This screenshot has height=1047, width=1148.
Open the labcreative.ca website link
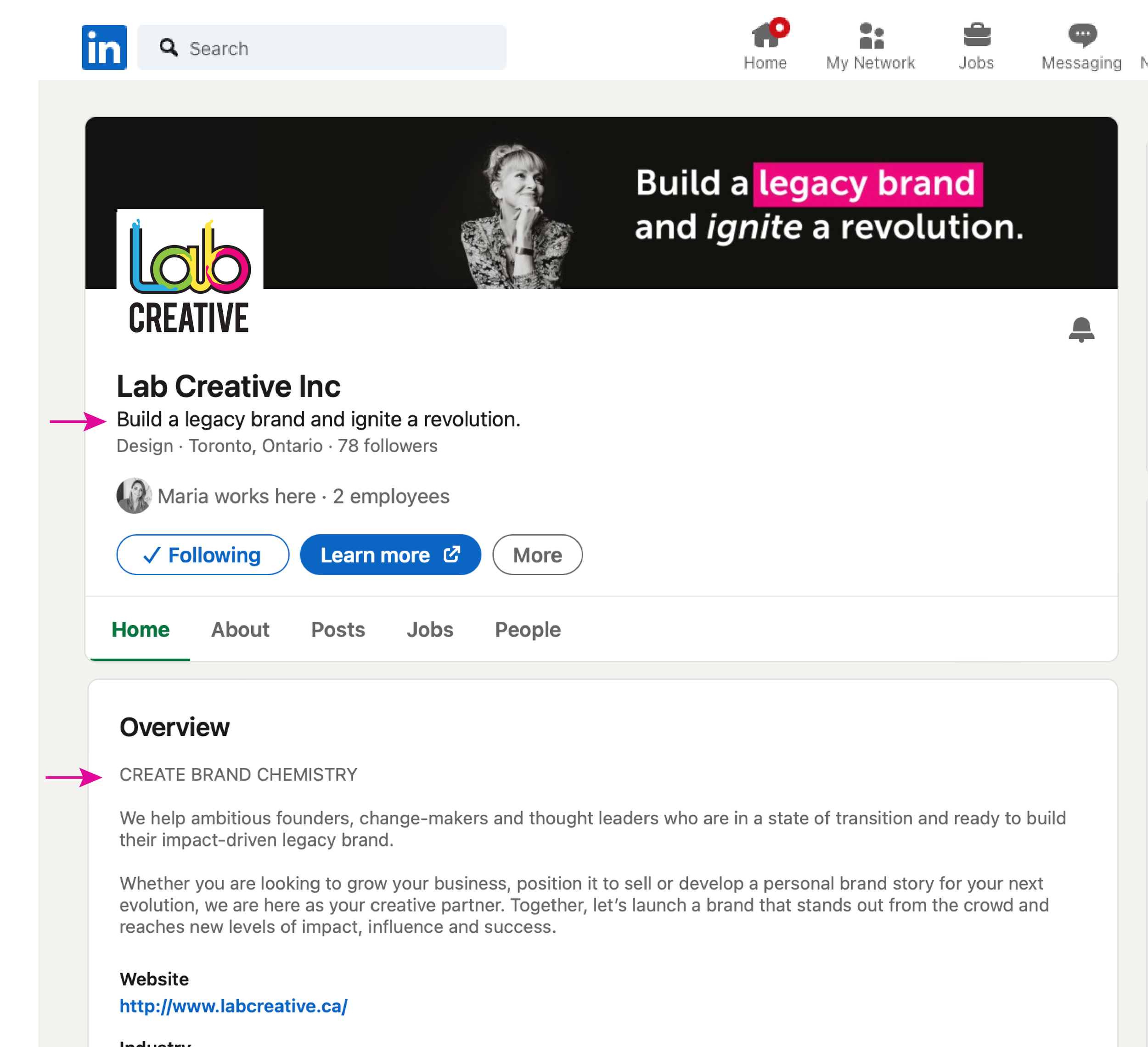(x=233, y=1006)
